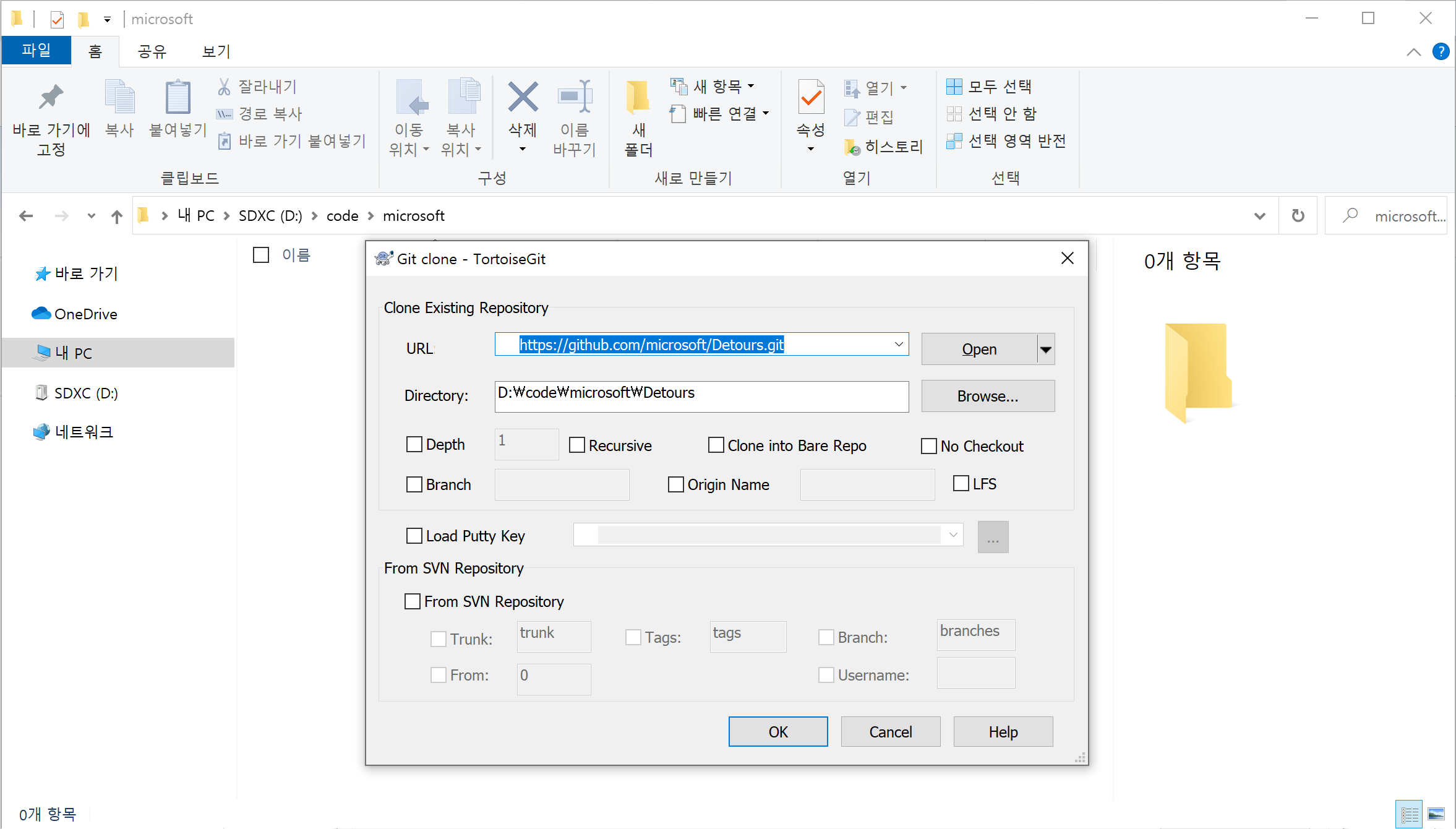Click the Browse... button for Directory
Image resolution: width=1456 pixels, height=829 pixels.
[x=988, y=396]
